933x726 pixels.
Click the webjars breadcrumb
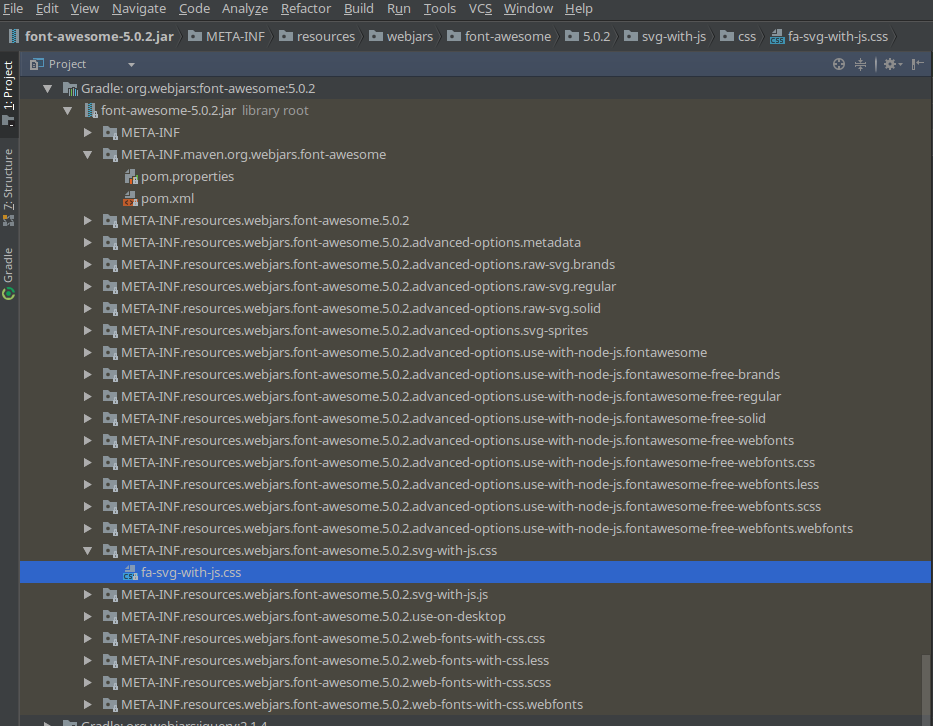pyautogui.click(x=401, y=37)
